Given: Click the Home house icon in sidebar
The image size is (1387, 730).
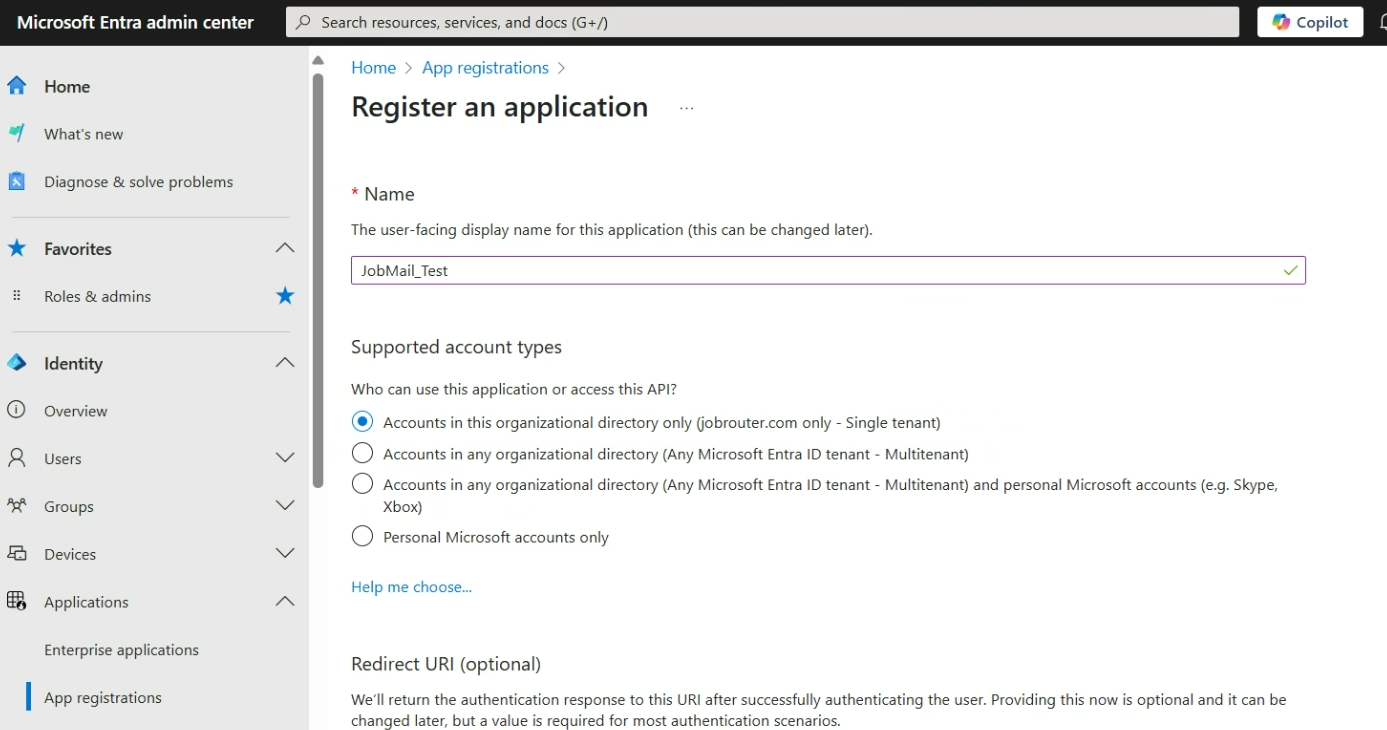Looking at the screenshot, I should [17, 86].
